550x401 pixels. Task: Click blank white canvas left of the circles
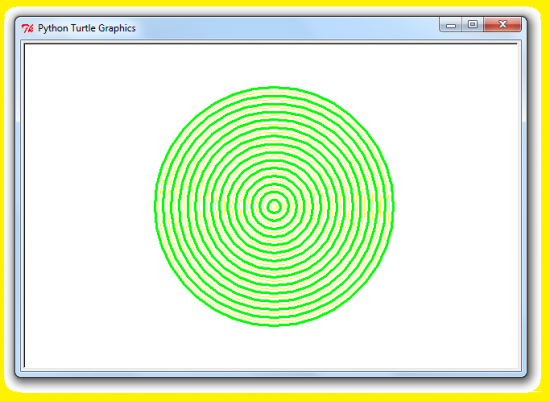[x=88, y=207]
